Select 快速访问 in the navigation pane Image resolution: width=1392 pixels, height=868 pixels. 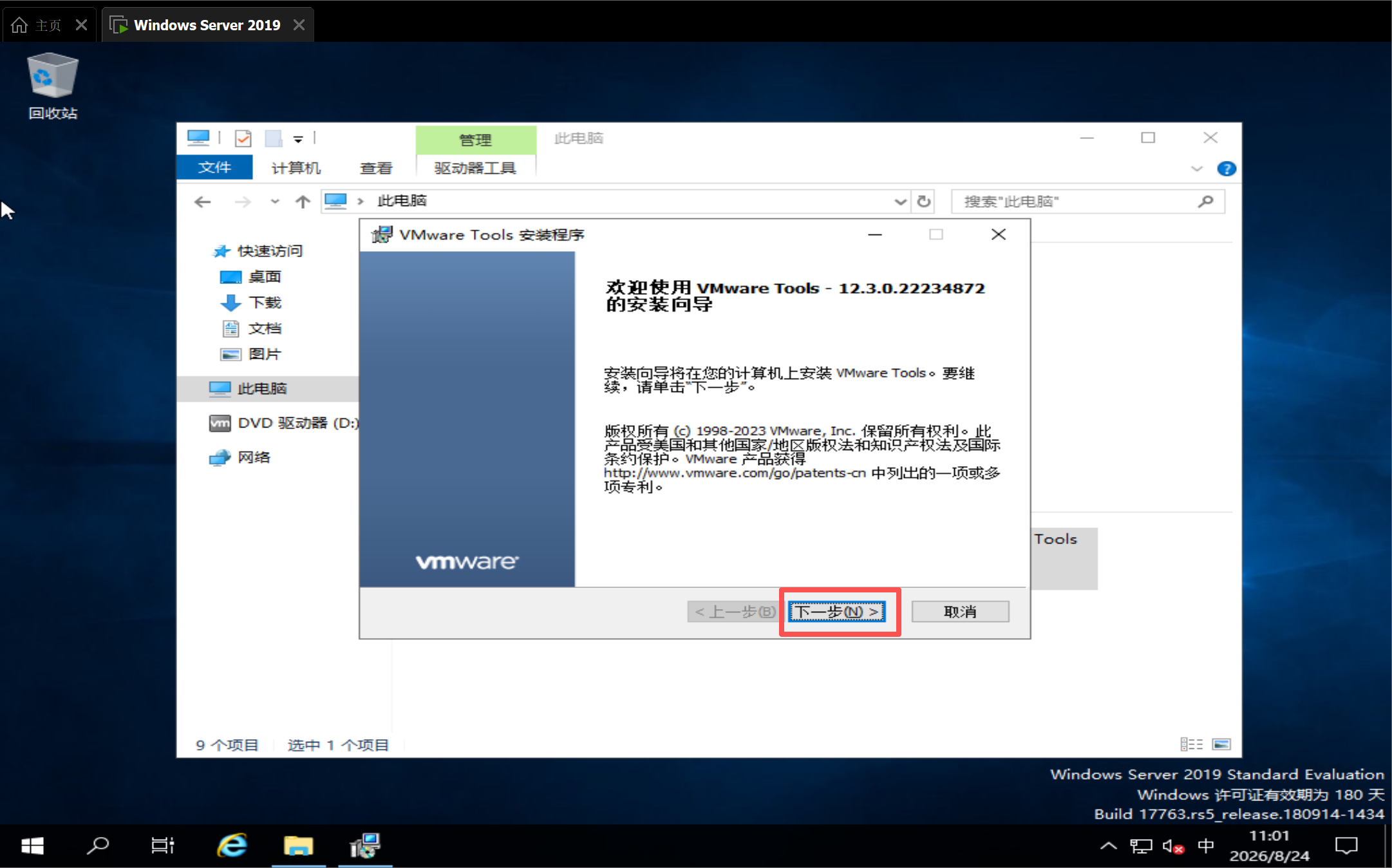[x=258, y=251]
